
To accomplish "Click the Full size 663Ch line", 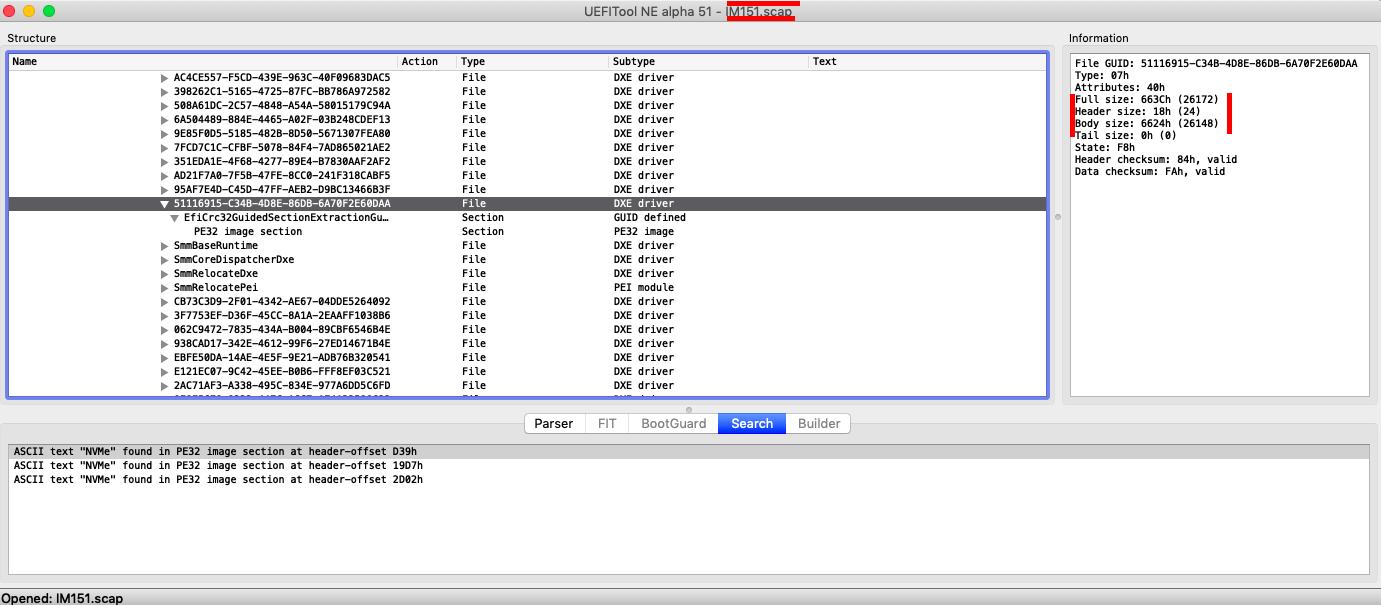I will tap(1146, 99).
